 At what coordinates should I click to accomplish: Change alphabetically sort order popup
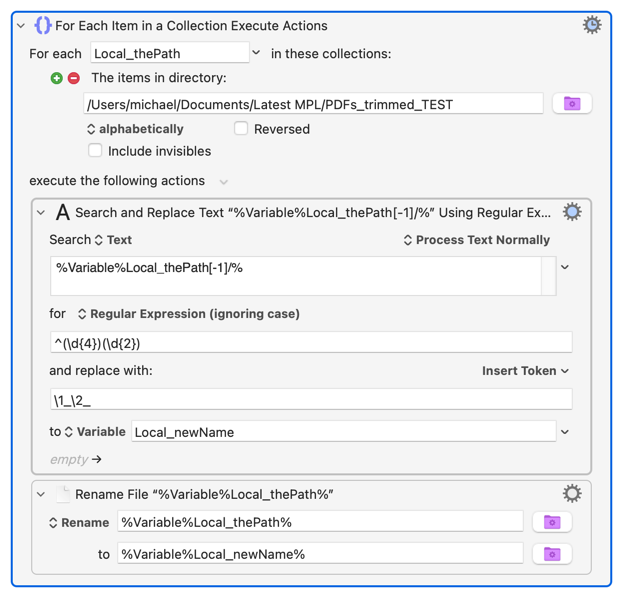click(x=135, y=129)
